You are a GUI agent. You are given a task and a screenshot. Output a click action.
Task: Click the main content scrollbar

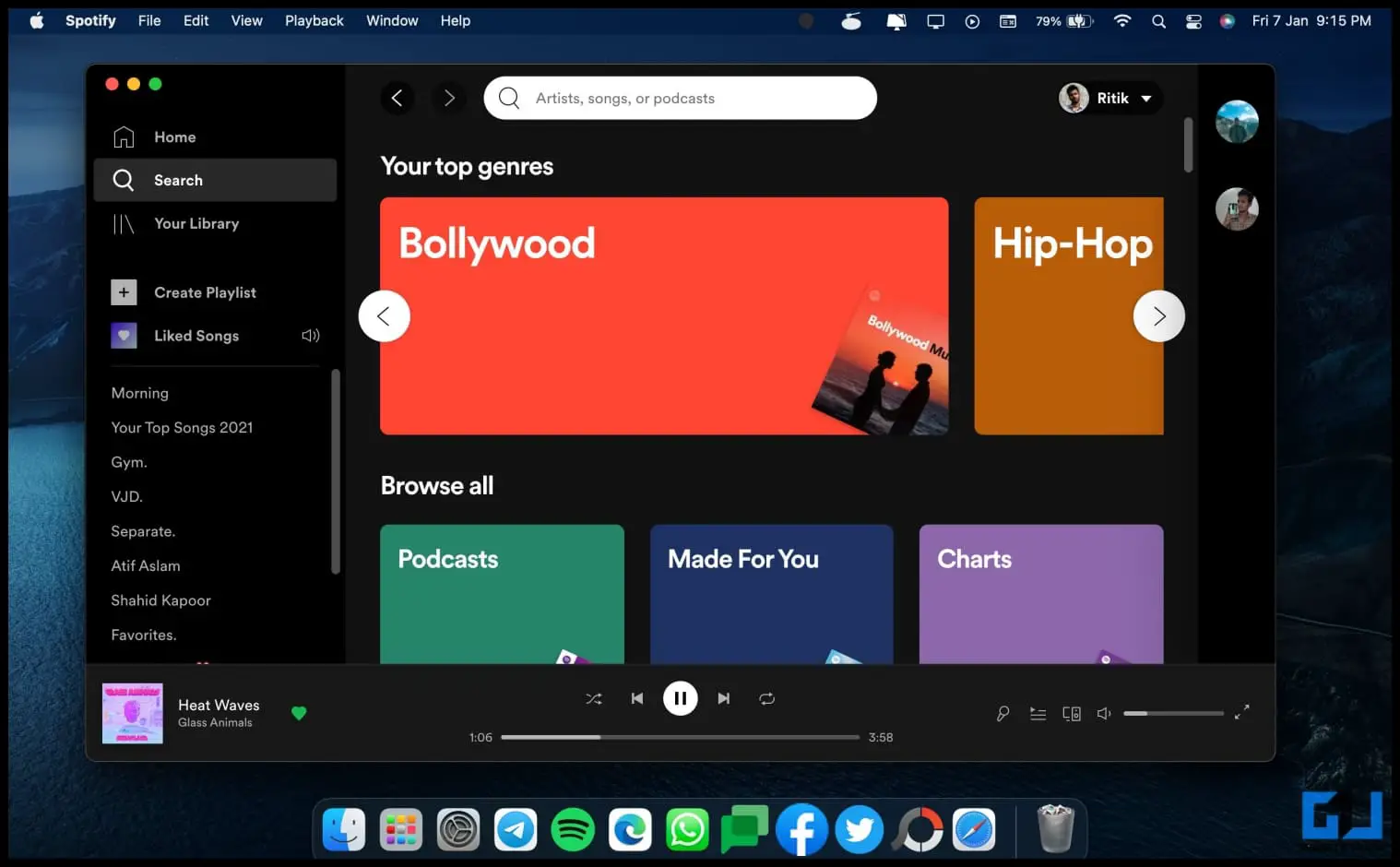pyautogui.click(x=1188, y=145)
